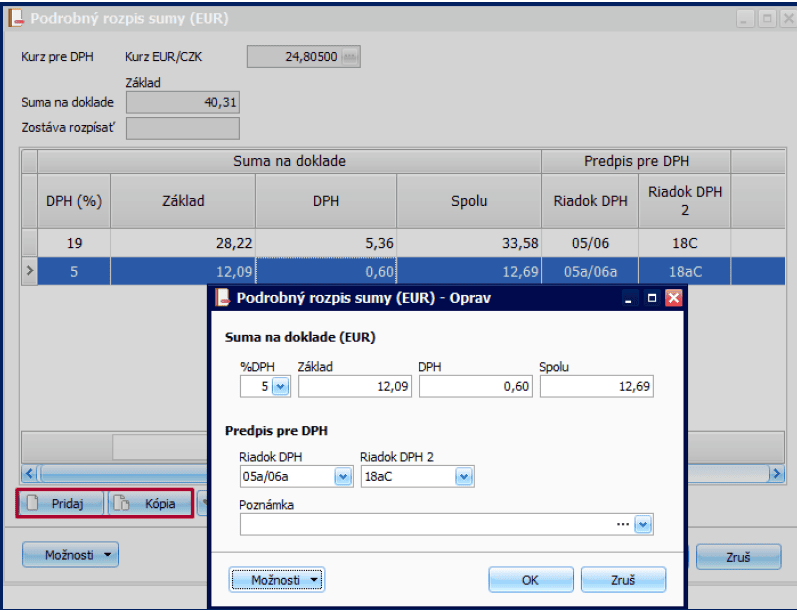Click the cell 18C in Riadok DPH 2 column
Screen dimensions: 797x610
(685, 243)
